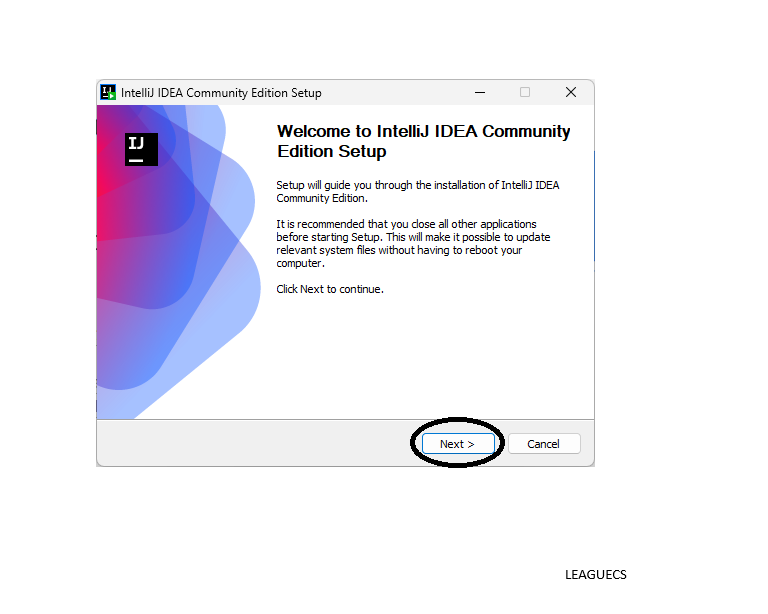Image resolution: width=768 pixels, height=614 pixels.
Task: Minimize the IntelliJ IDEA Setup window
Action: pyautogui.click(x=480, y=92)
